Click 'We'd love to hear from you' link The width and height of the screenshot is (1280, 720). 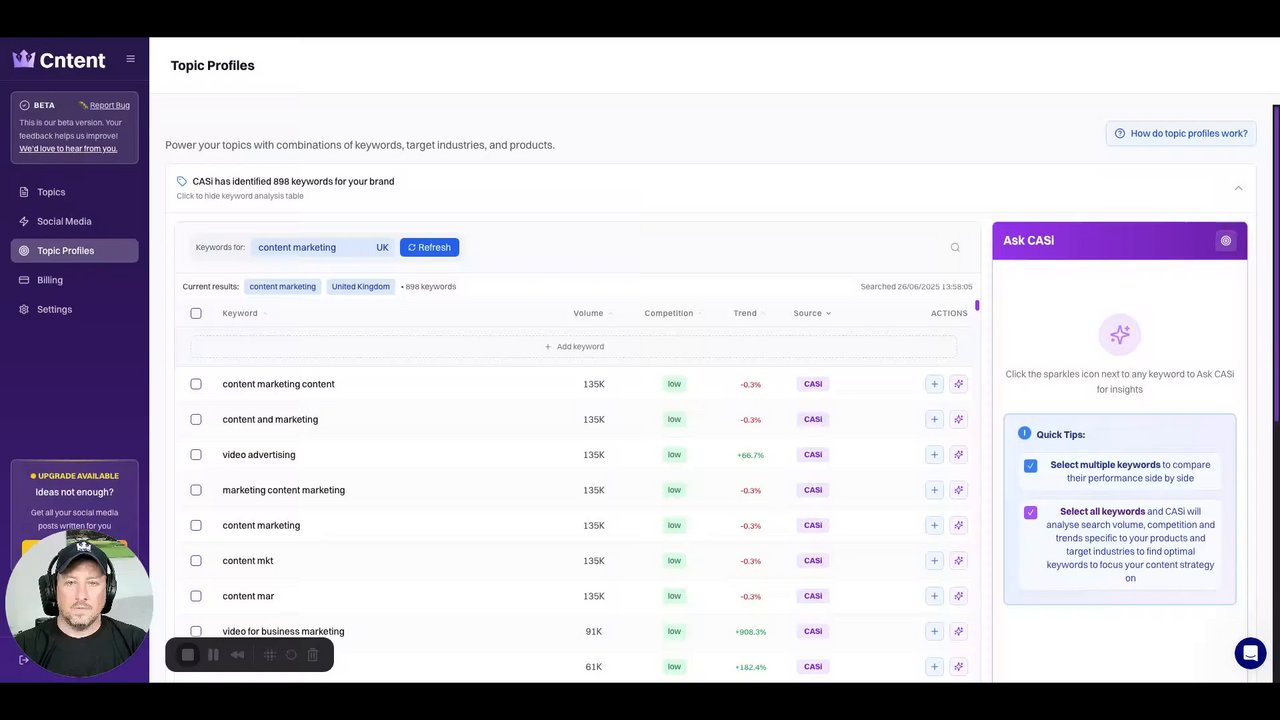[68, 149]
